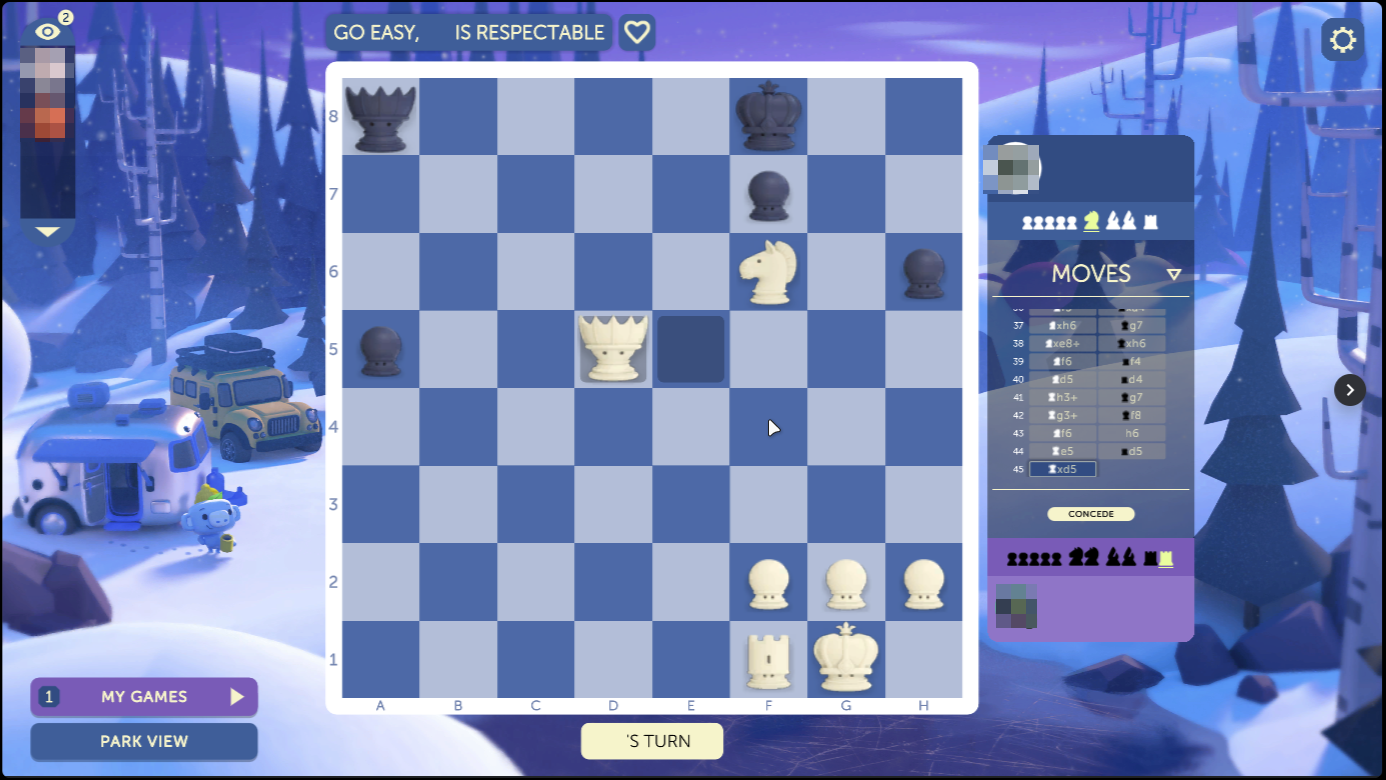Click the player avatar at panel bottom
This screenshot has width=1386, height=780.
1016,606
